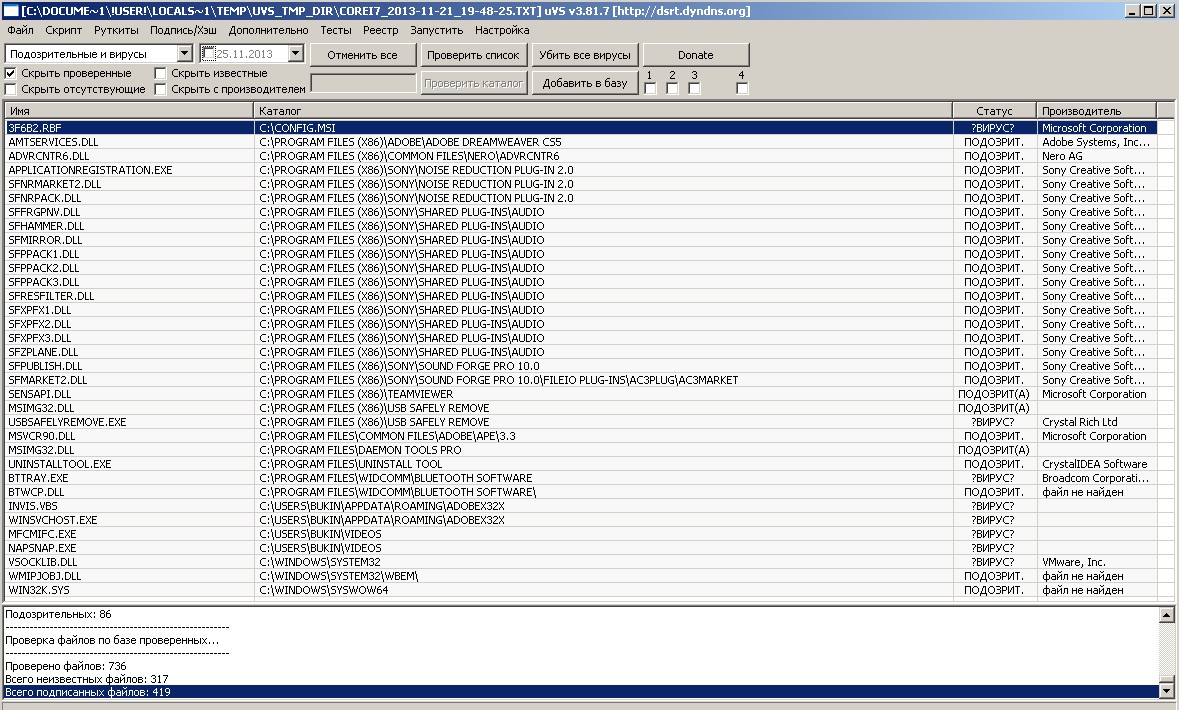The height and width of the screenshot is (710, 1179).
Task: Open the Тесты menu
Action: tap(335, 30)
